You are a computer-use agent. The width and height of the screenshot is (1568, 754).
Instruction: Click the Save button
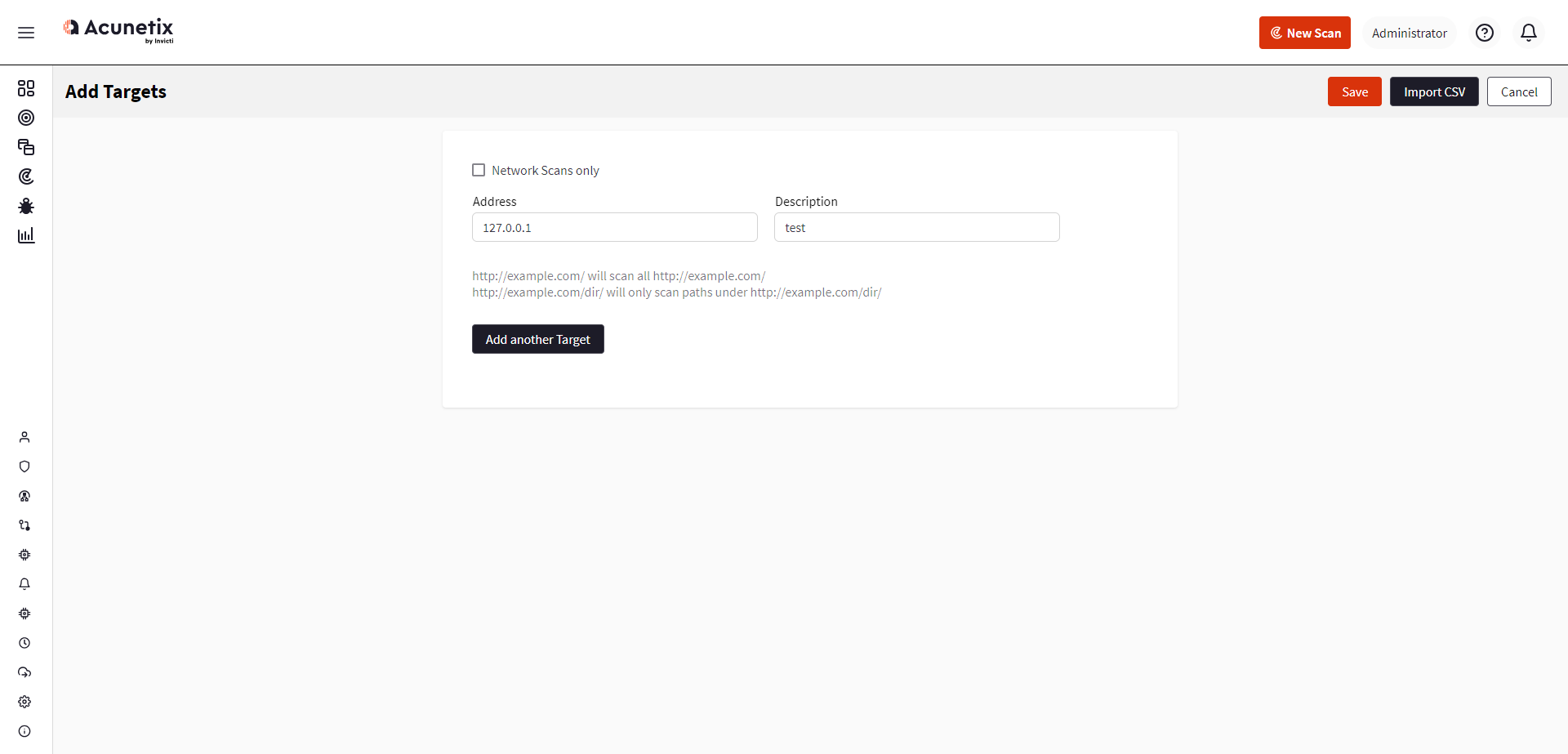1354,91
